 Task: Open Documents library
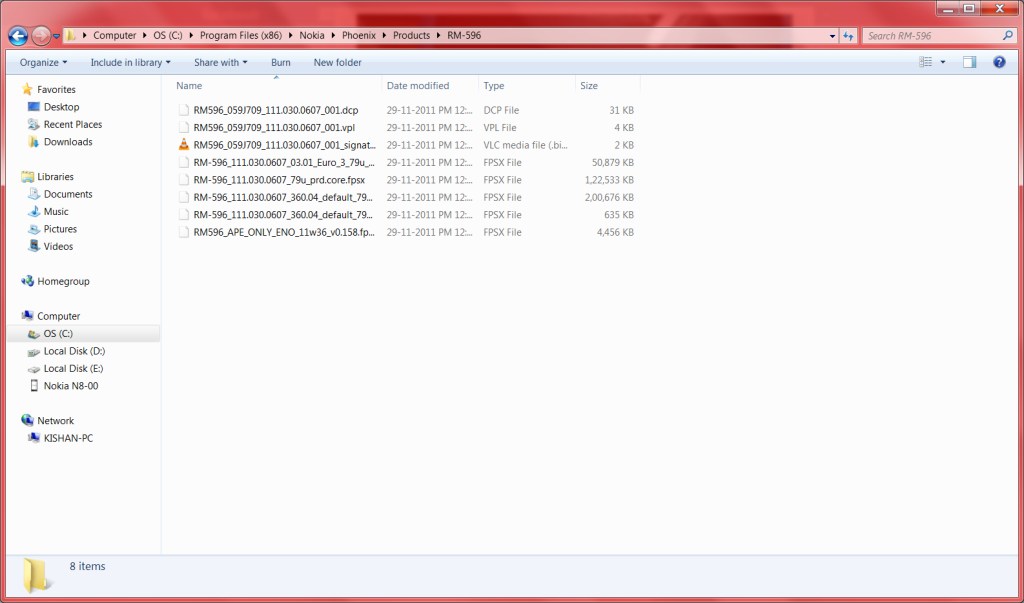pyautogui.click(x=68, y=194)
